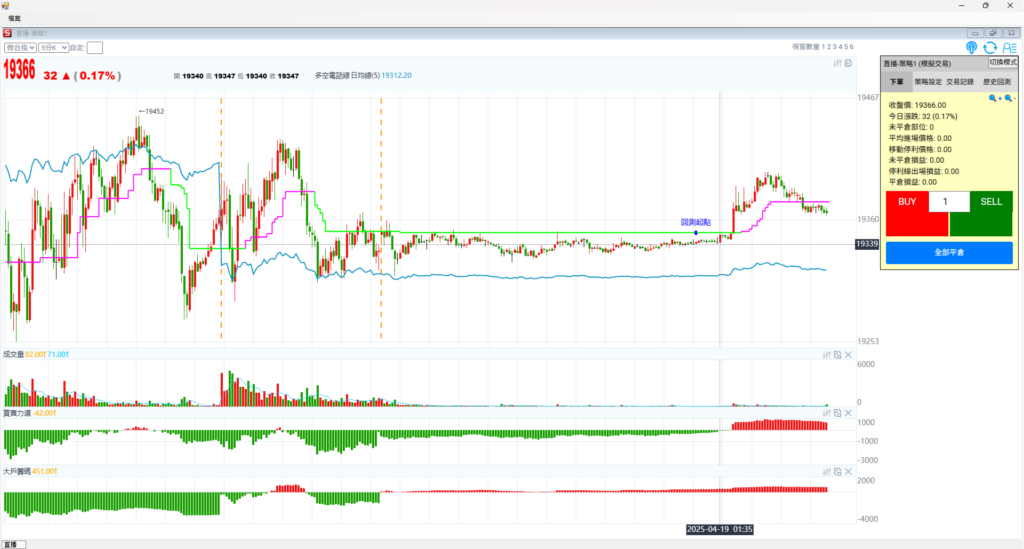Open the 微台指 product dropdown
The image size is (1024, 549).
pos(20,47)
